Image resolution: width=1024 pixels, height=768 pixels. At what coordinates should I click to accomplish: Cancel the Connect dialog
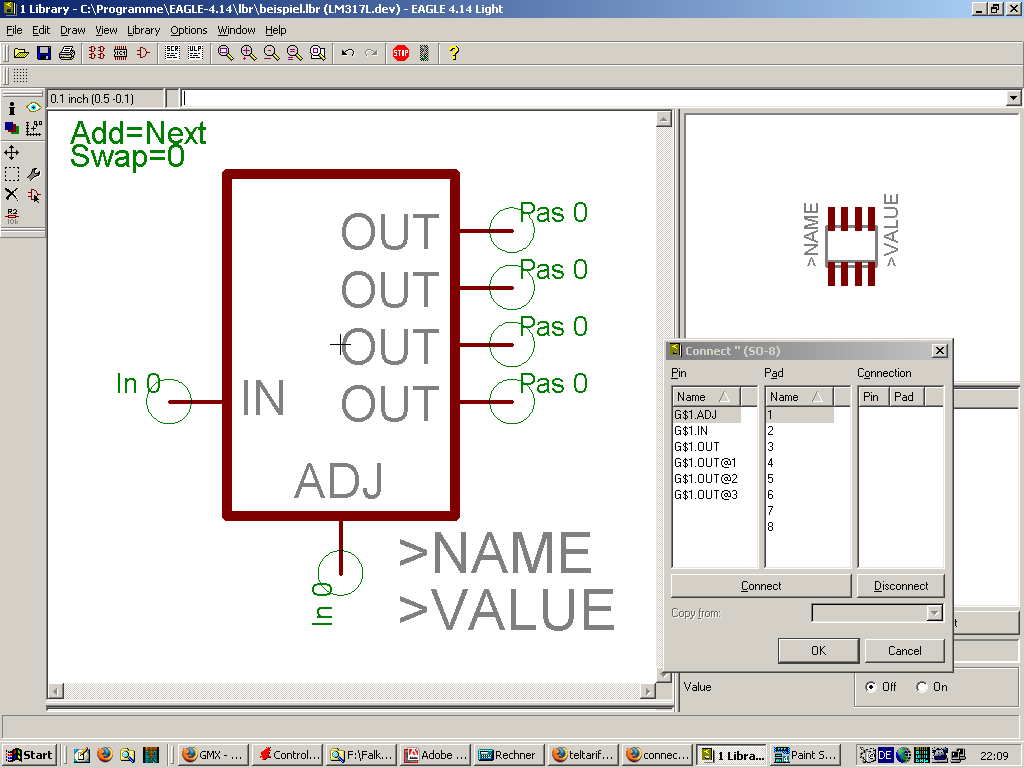pyautogui.click(x=904, y=650)
